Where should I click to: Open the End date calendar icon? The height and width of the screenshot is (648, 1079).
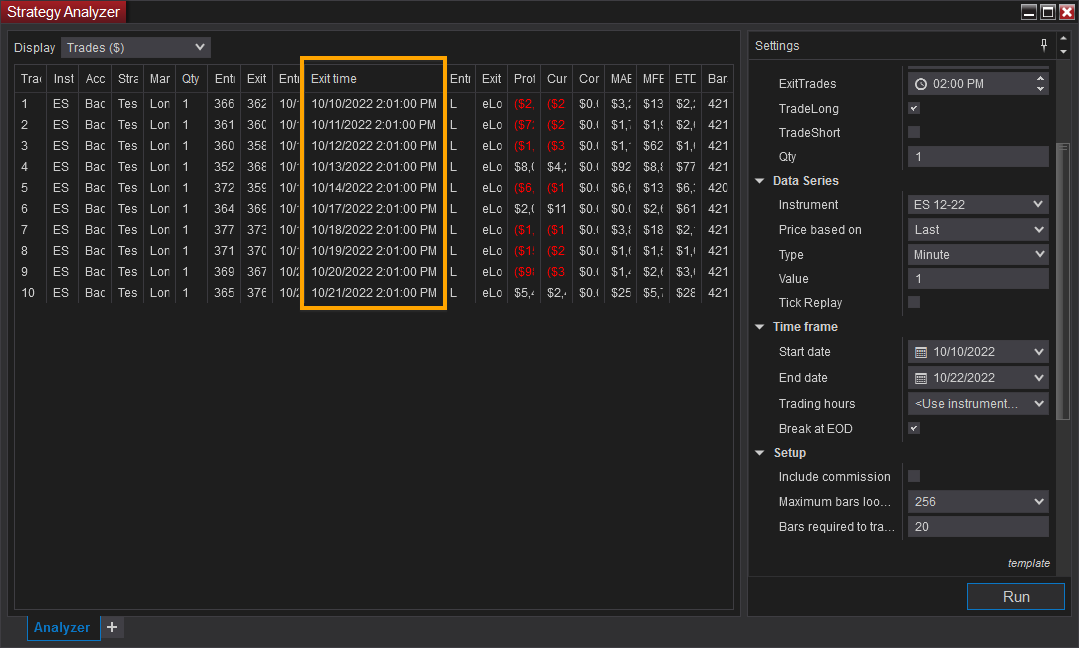click(921, 378)
